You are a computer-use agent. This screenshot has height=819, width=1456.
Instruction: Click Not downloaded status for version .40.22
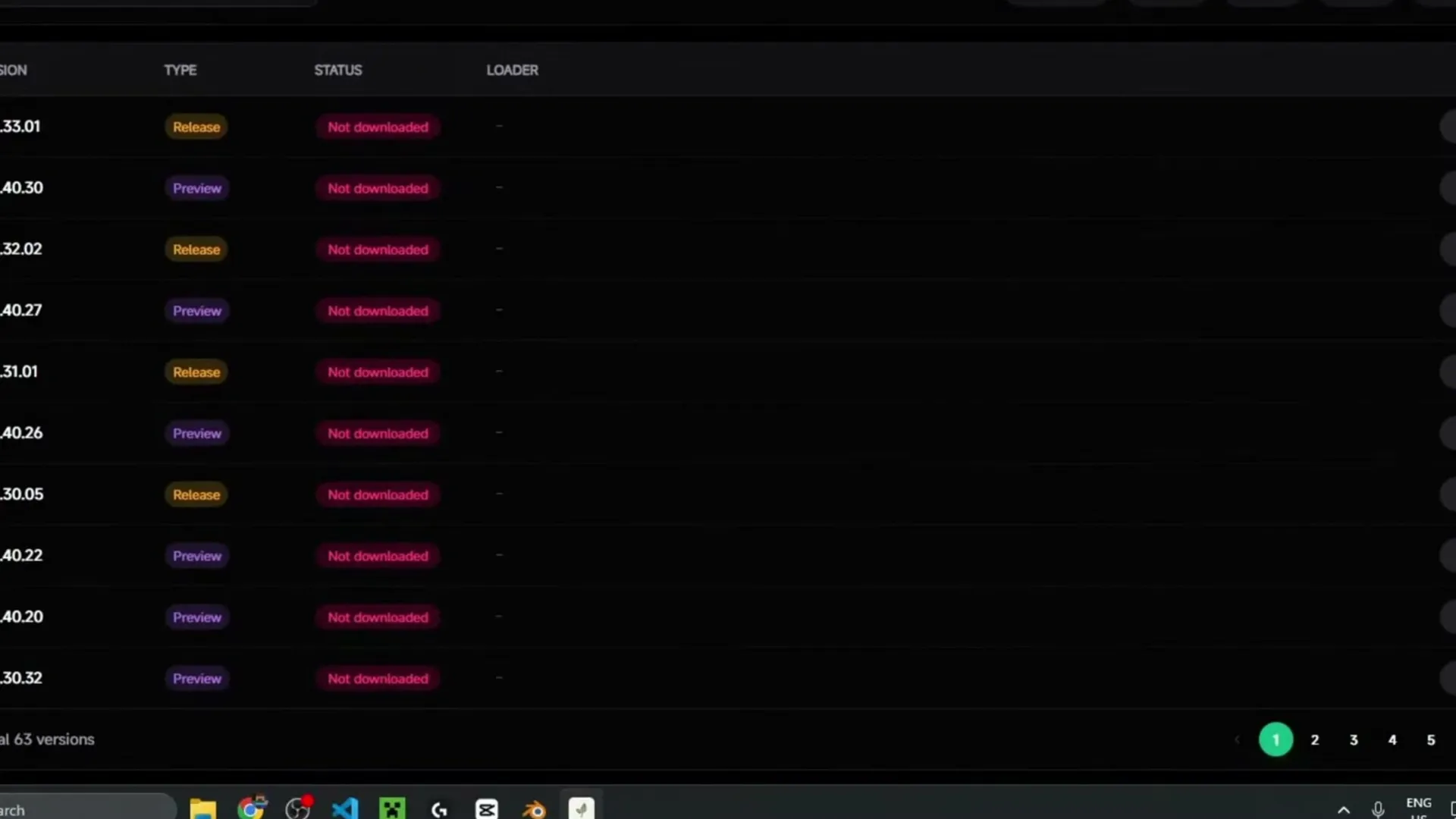[x=378, y=556]
